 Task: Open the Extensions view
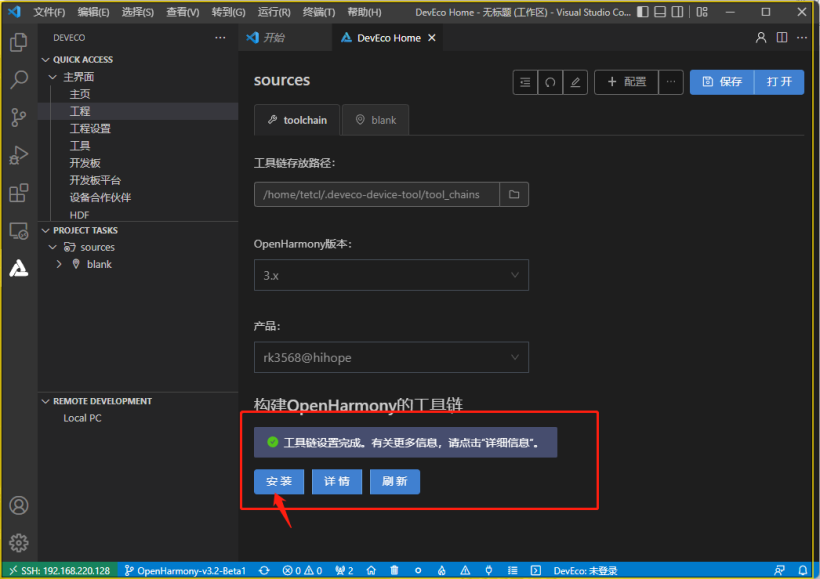point(18,193)
